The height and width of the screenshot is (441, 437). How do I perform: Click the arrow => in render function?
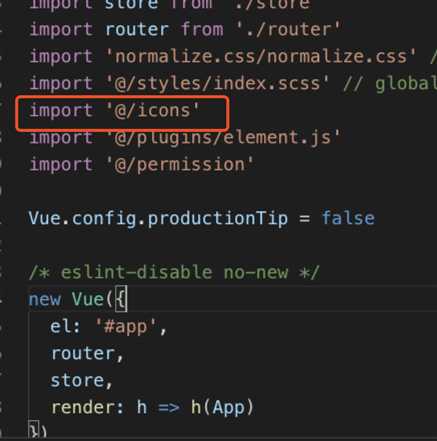click(x=169, y=408)
